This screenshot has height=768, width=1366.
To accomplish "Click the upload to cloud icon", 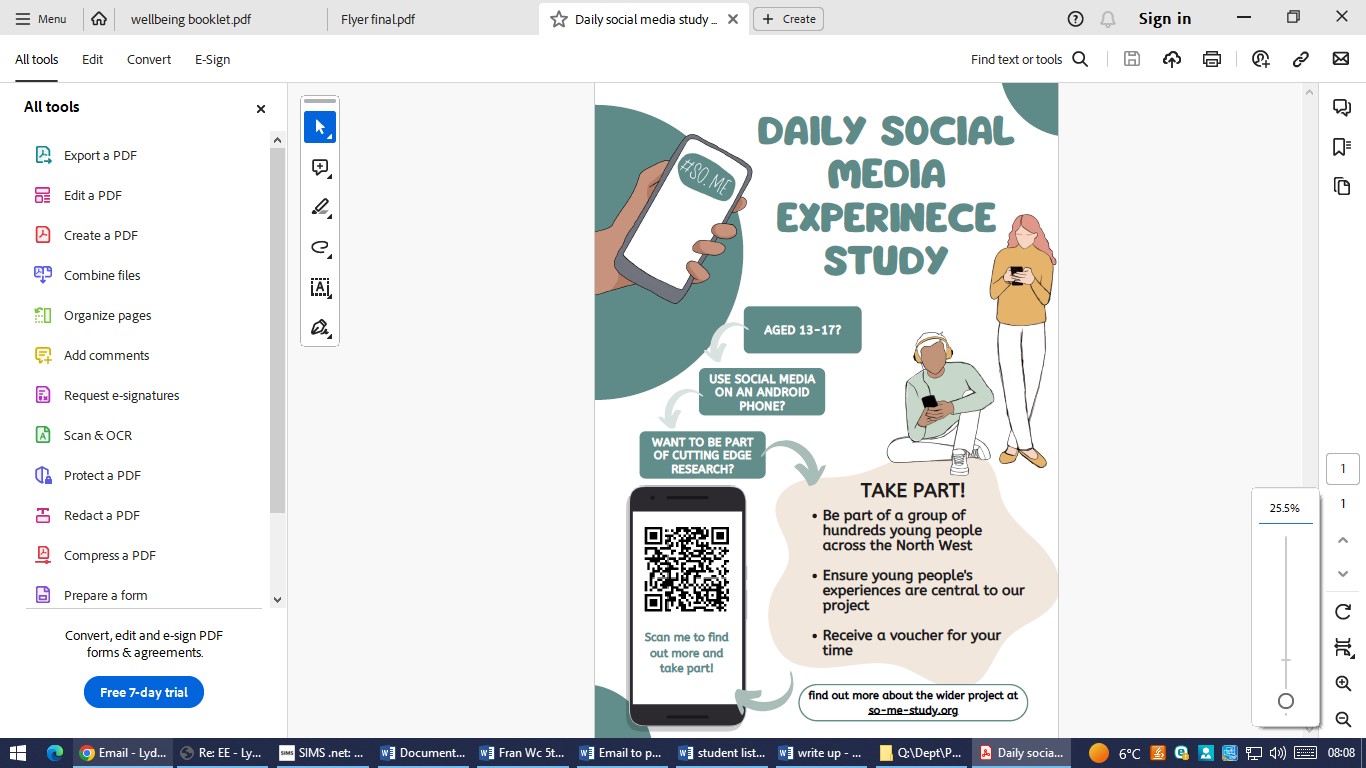I will tap(1172, 59).
